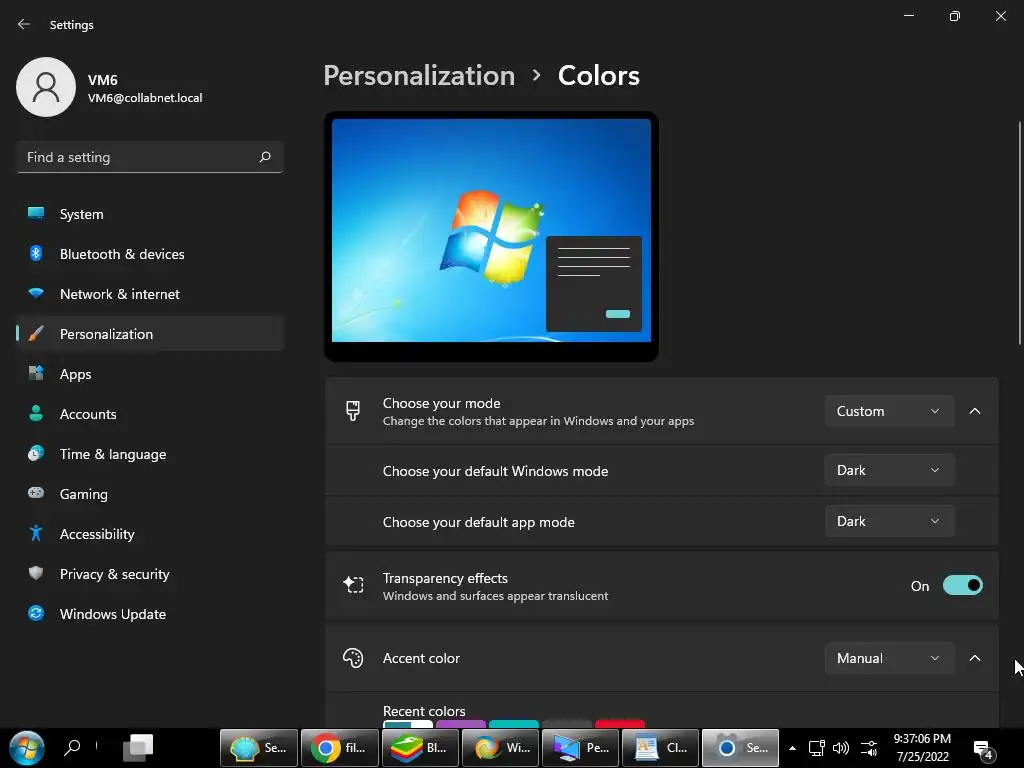Viewport: 1024px width, 768px height.
Task: Click the Windows Update sync icon
Action: (x=36, y=613)
